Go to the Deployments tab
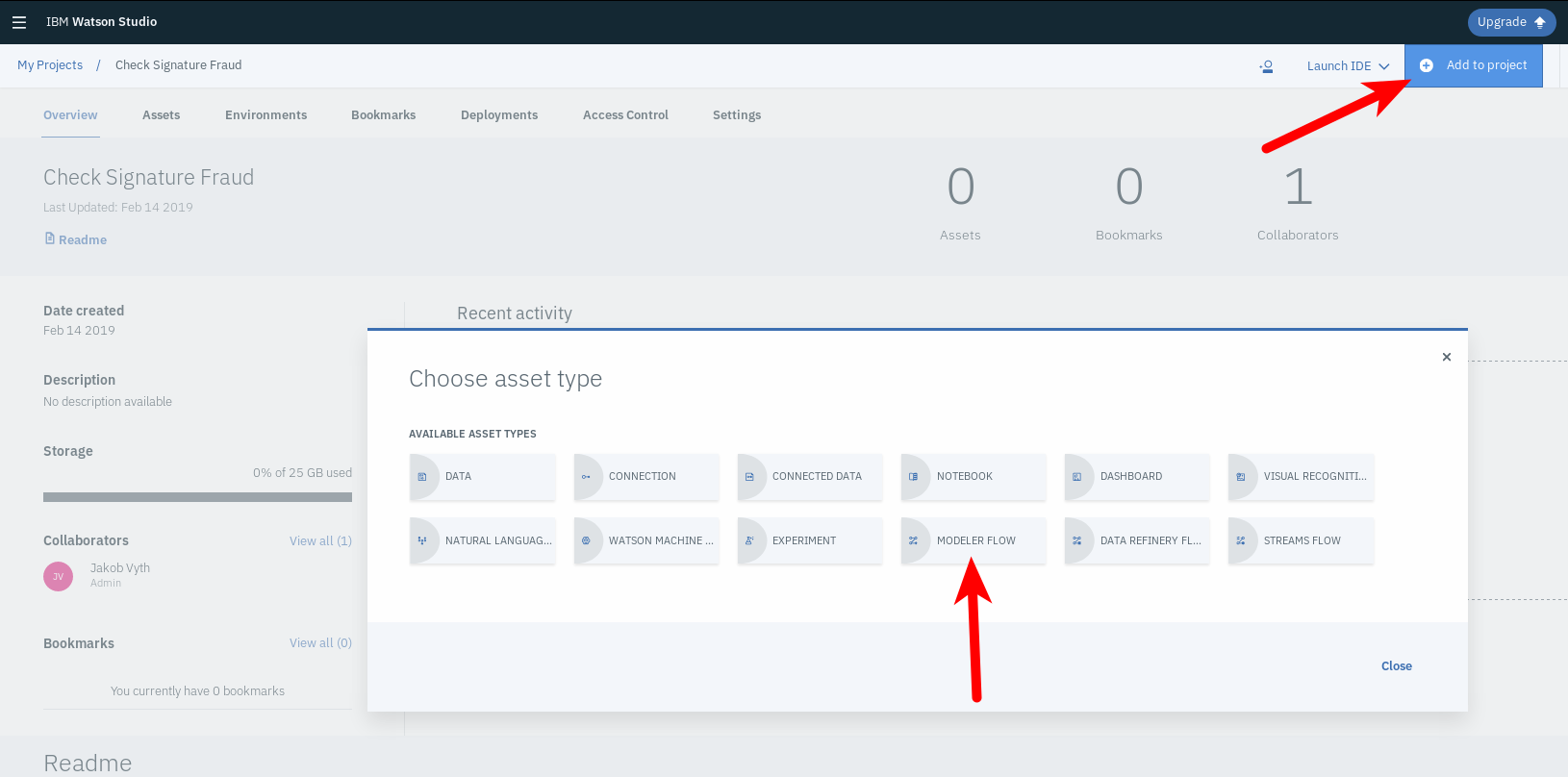The width and height of the screenshot is (1568, 777). 499,115
